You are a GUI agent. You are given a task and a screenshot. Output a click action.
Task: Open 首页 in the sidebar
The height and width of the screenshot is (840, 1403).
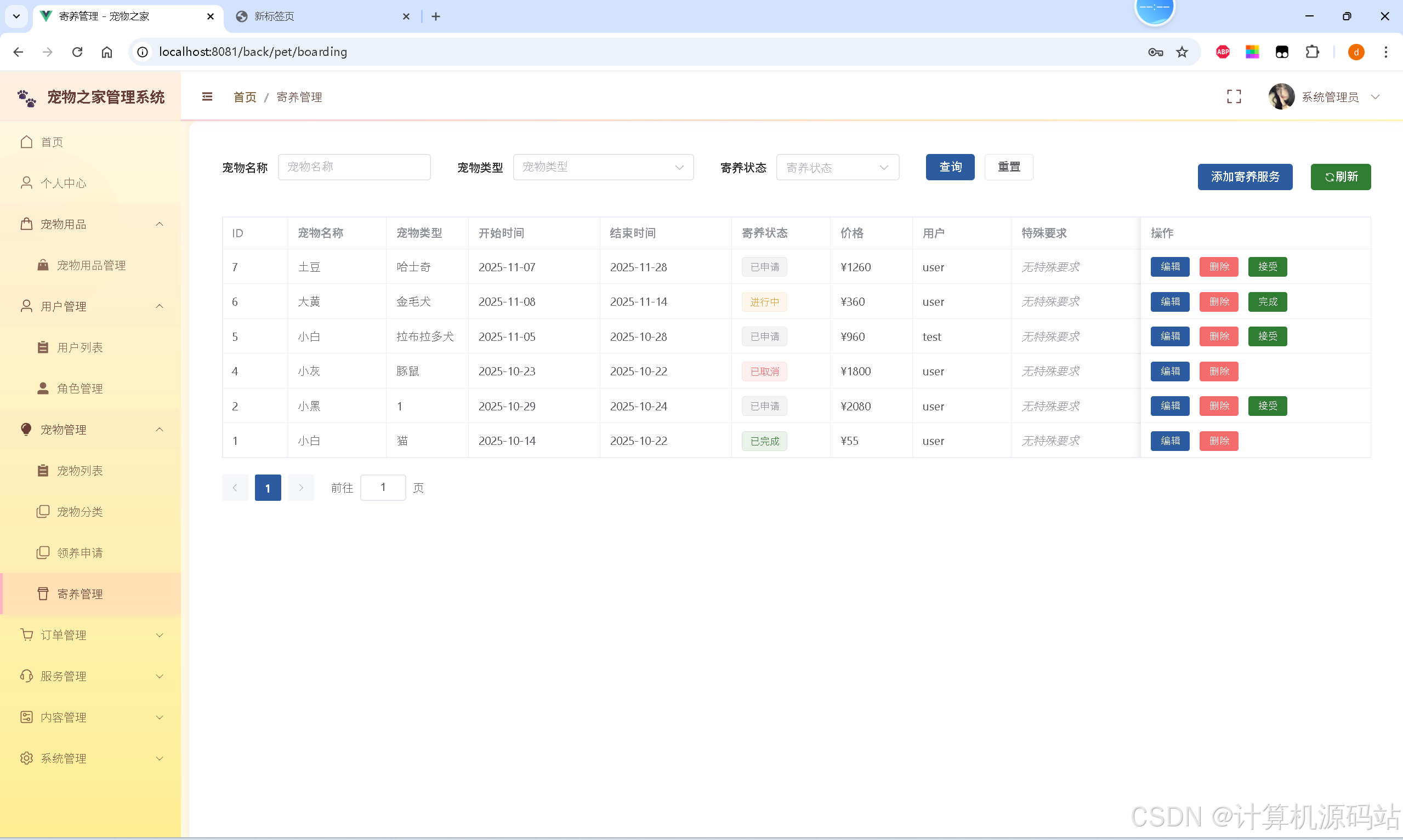click(90, 142)
